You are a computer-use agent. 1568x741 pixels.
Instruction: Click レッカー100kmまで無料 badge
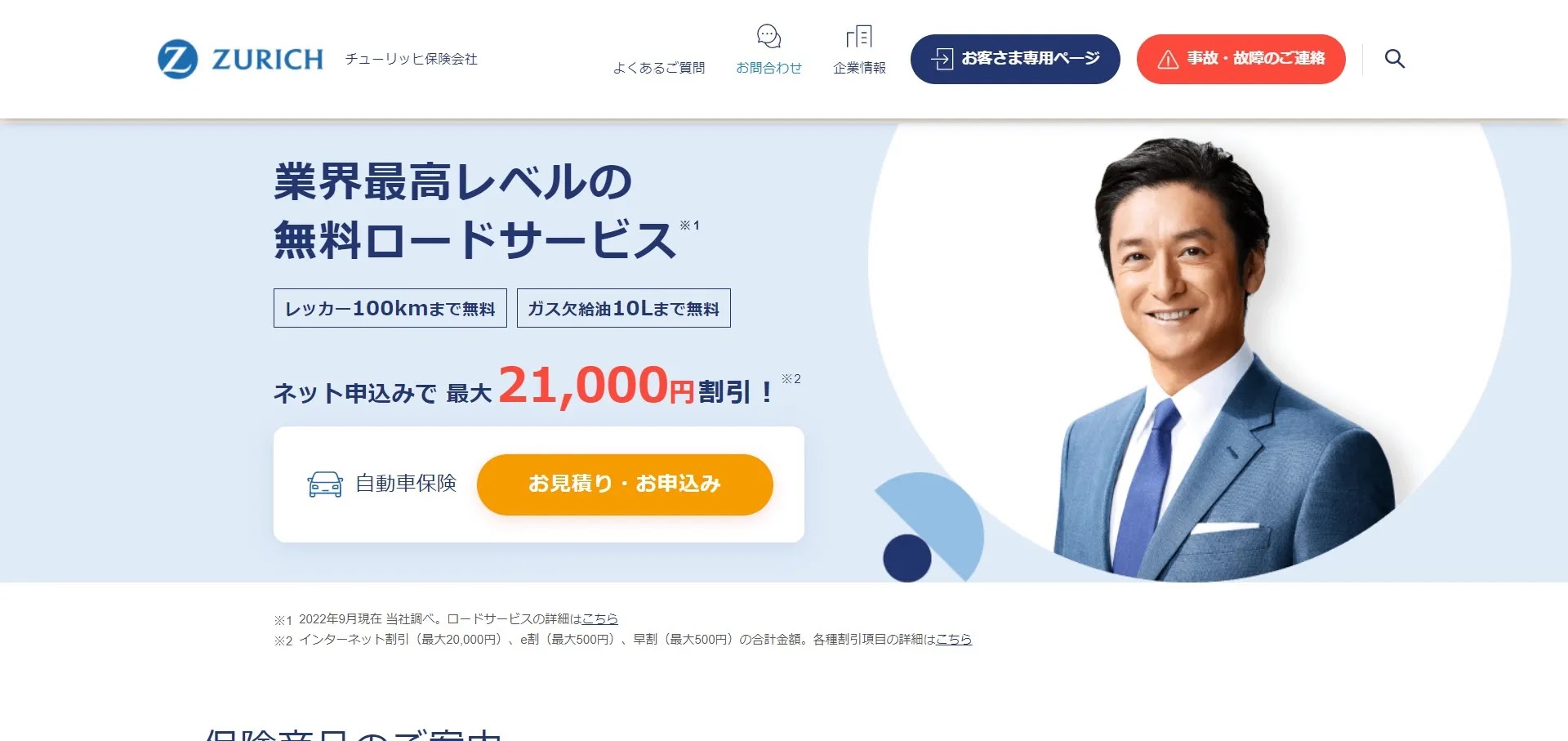(390, 308)
